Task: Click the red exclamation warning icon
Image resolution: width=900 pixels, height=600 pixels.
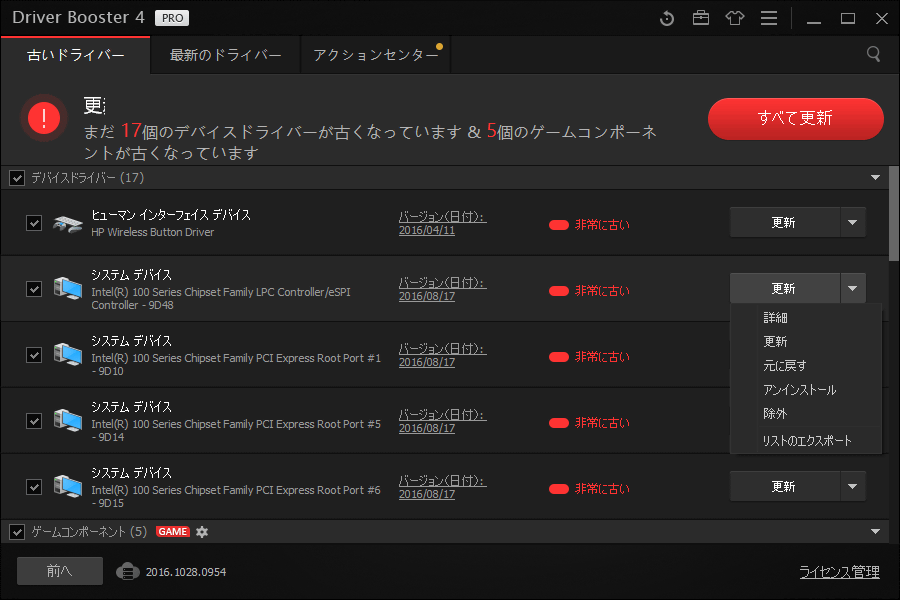Action: (x=44, y=118)
